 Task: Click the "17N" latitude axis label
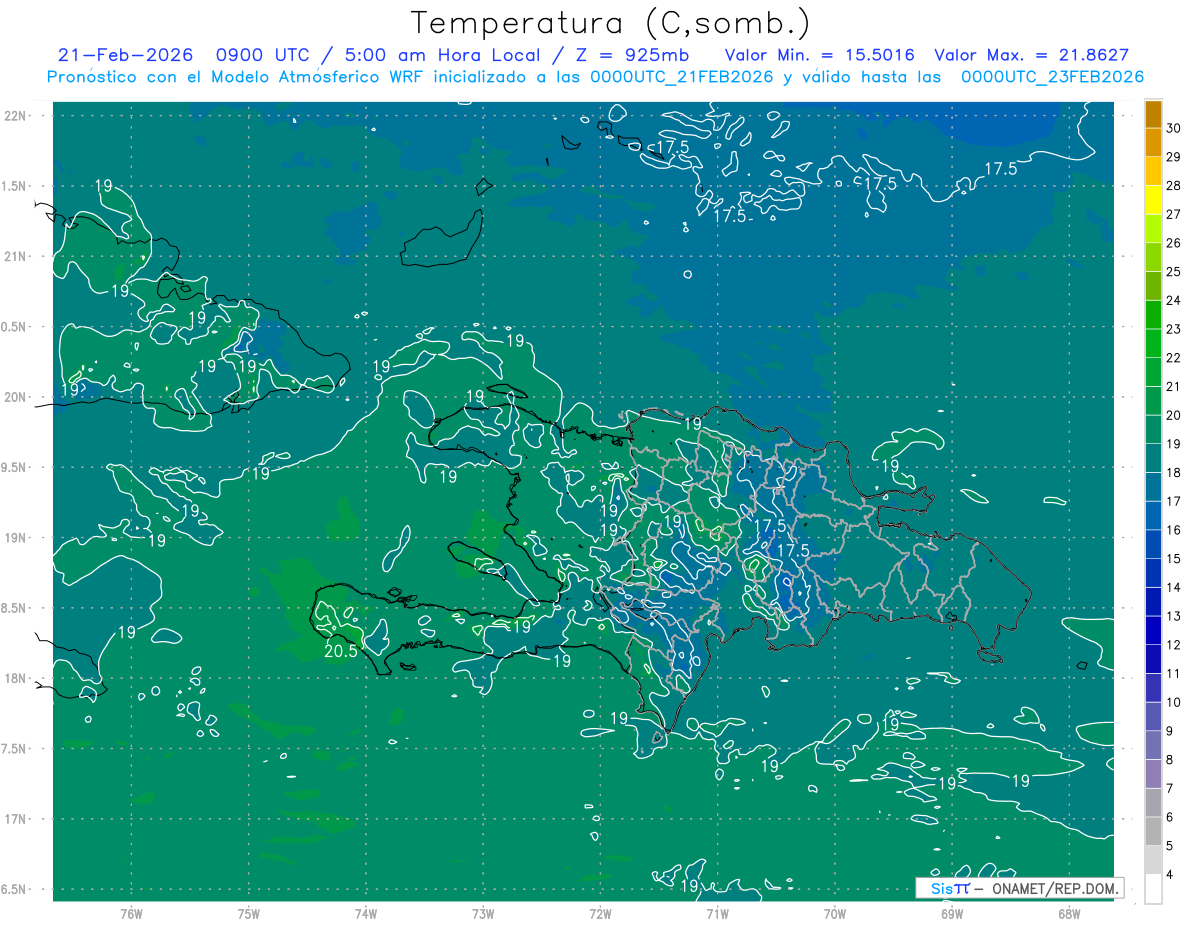tap(15, 819)
